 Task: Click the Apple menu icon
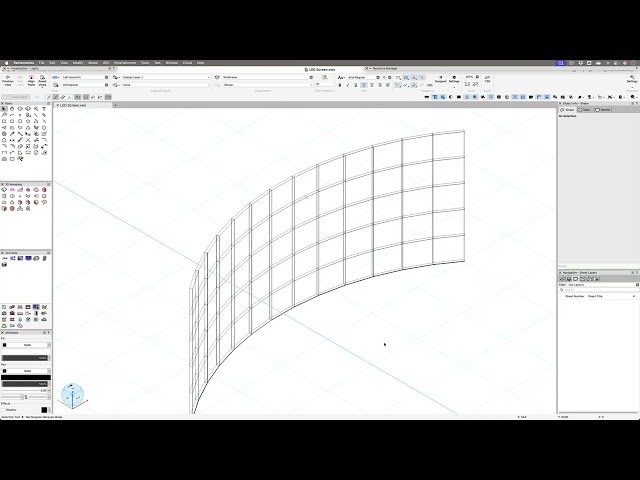tap(6, 63)
